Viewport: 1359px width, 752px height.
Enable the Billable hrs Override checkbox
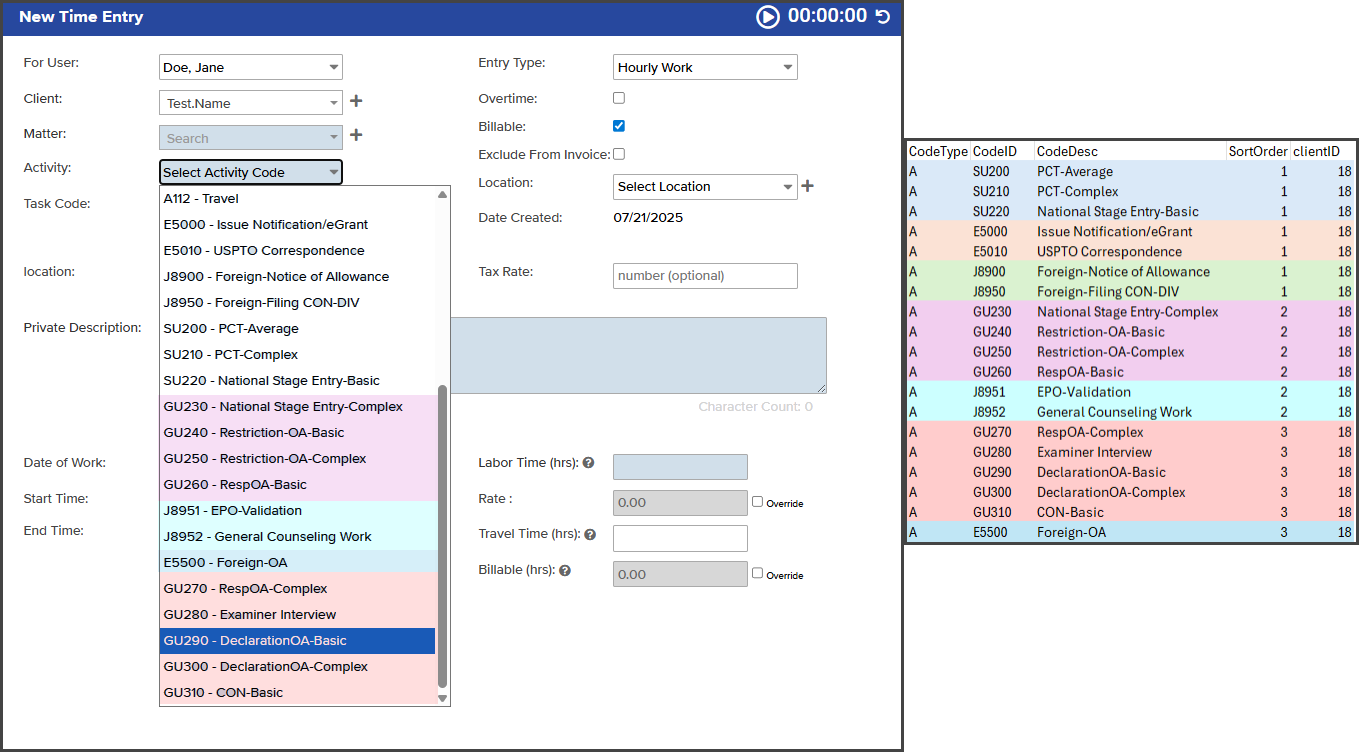(758, 573)
